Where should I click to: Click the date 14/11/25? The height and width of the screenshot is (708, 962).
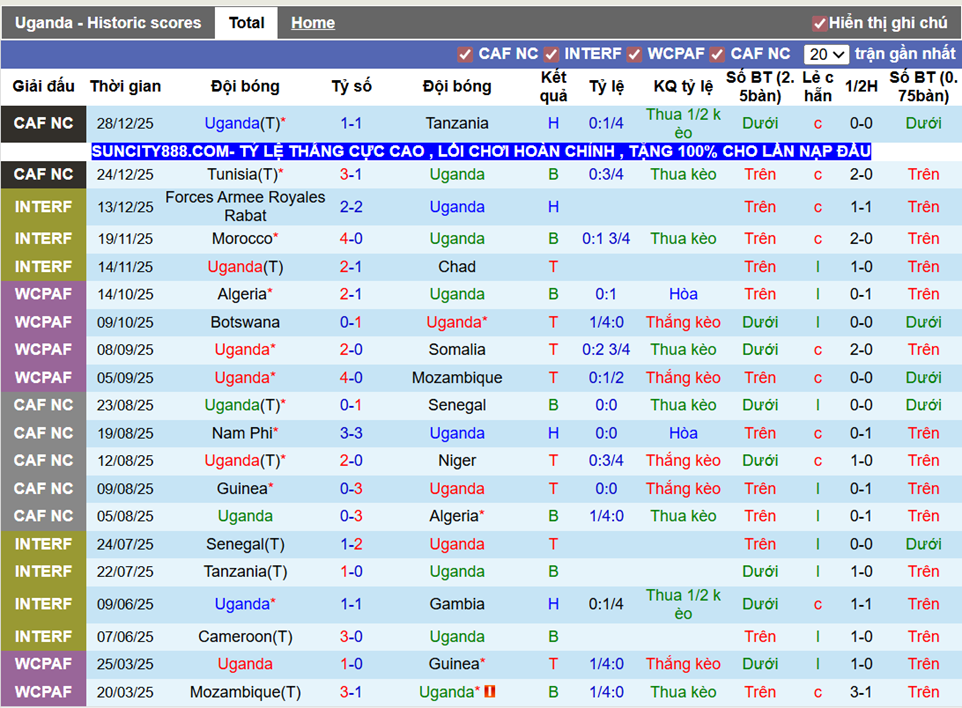[125, 267]
